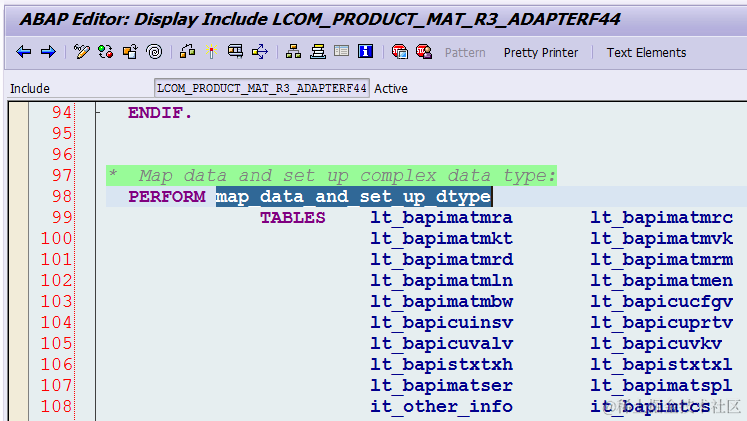
Task: Go back with the left arrow icon
Action: point(23,51)
